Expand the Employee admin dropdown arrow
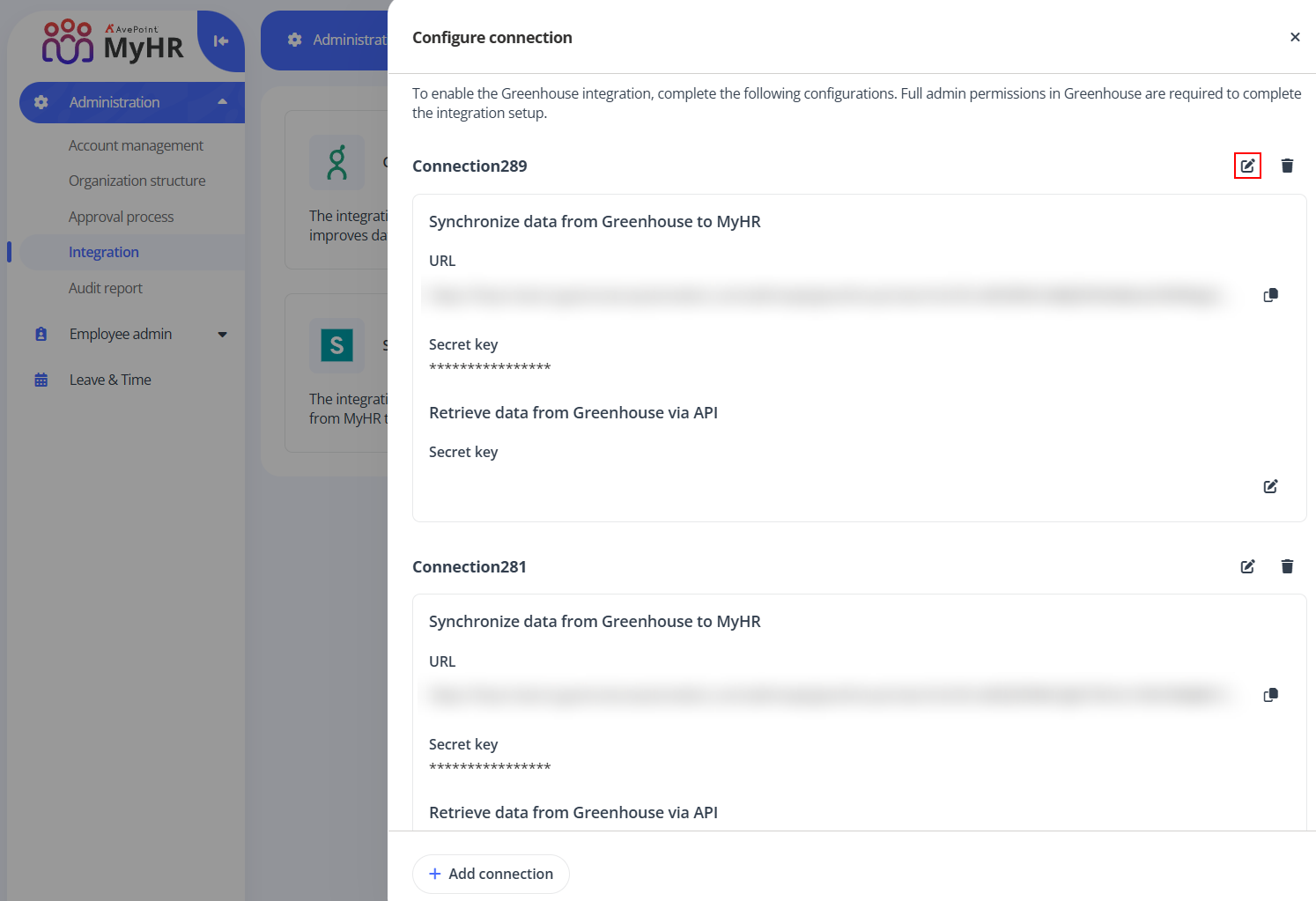This screenshot has height=901, width=1316. 222,335
